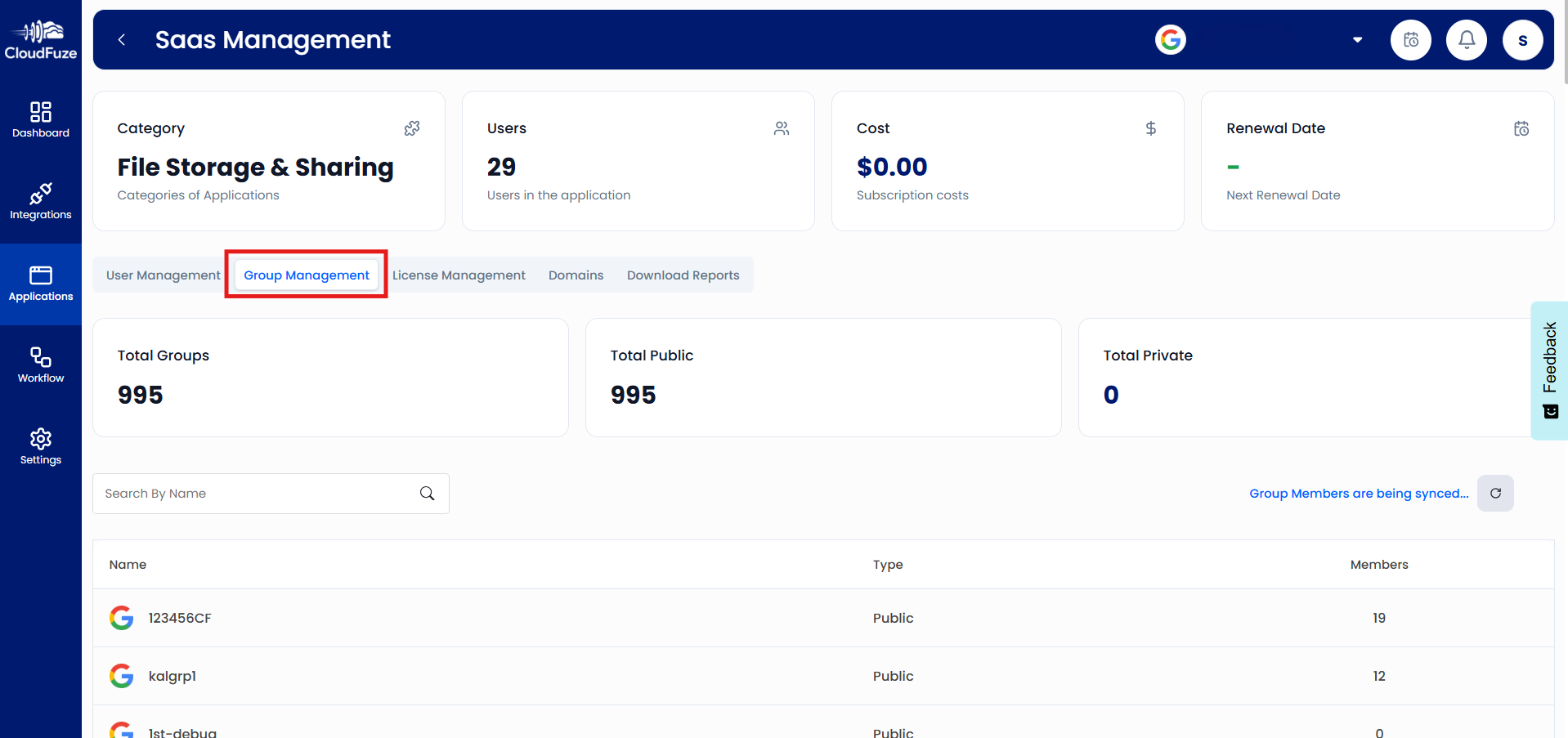Open Settings gear in sidebar
Image resolution: width=1568 pixels, height=738 pixels.
click(41, 446)
